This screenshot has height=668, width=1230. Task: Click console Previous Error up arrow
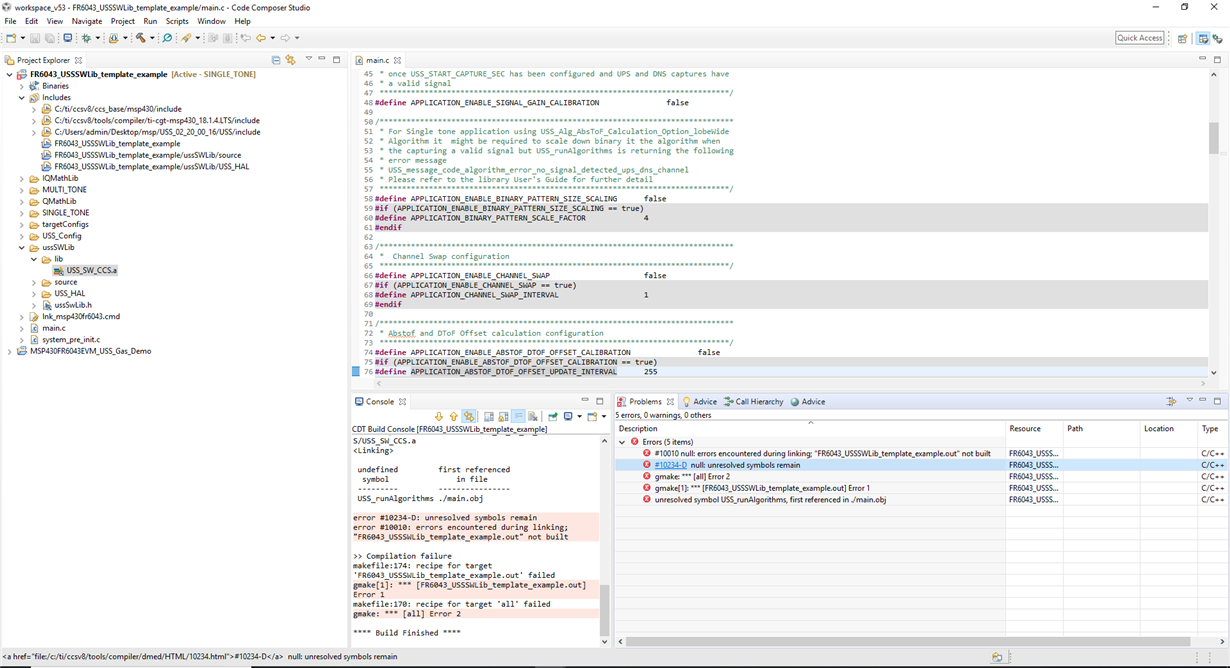pos(454,416)
